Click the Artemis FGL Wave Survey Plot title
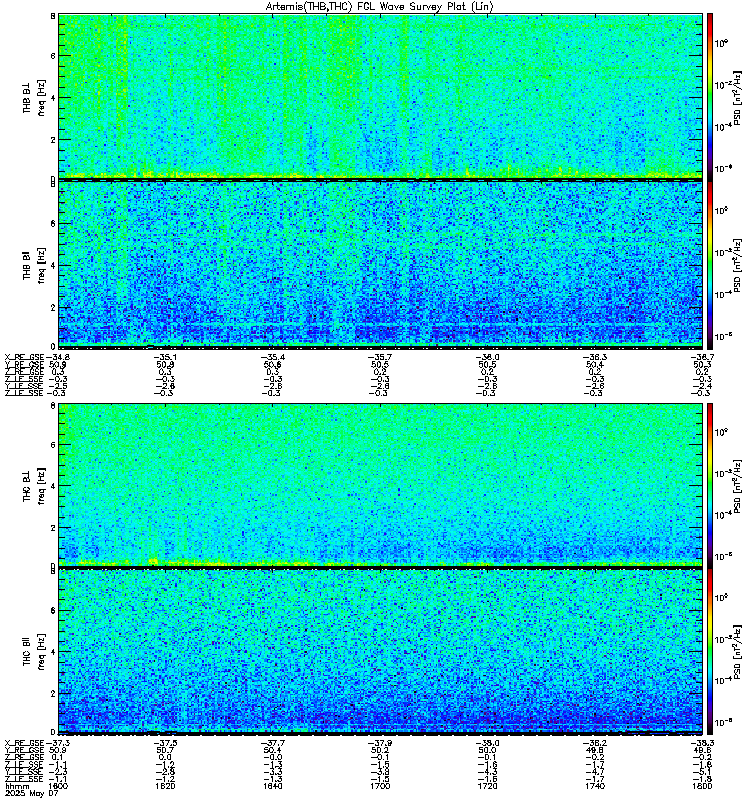Screen dimensions: 750x800 tap(380, 7)
